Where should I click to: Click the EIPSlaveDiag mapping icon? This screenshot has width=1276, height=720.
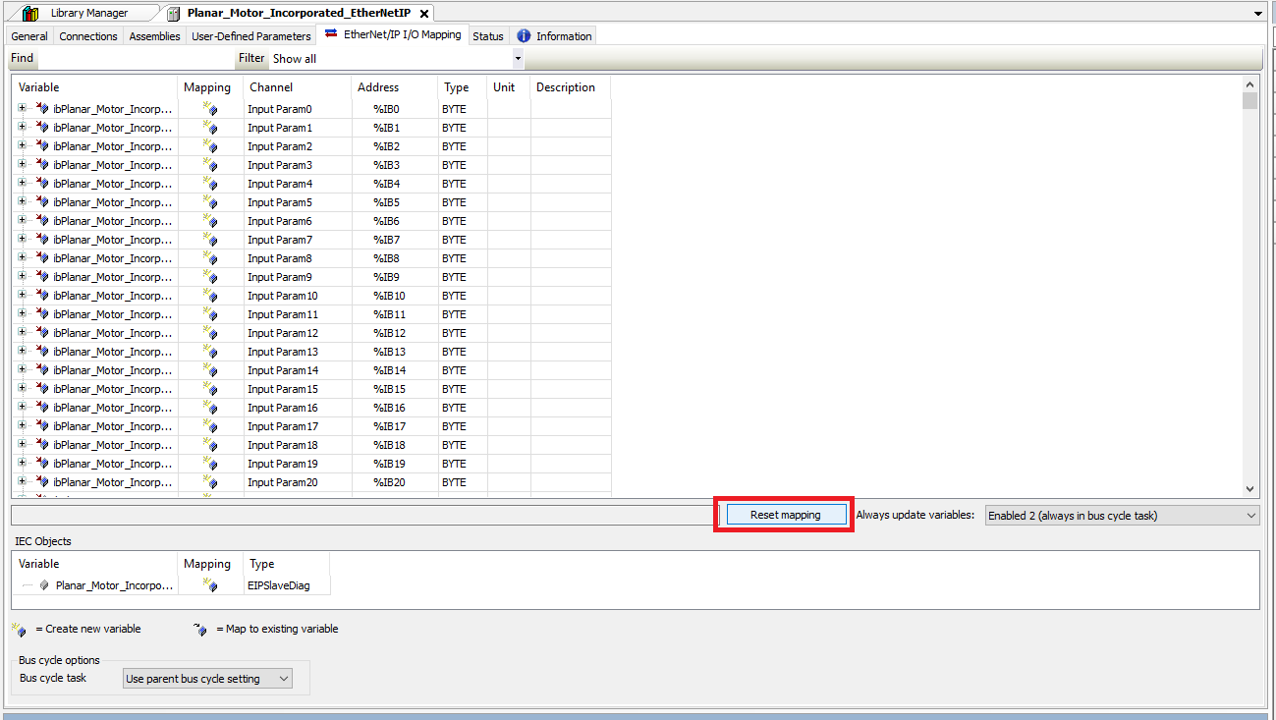pyautogui.click(x=210, y=586)
